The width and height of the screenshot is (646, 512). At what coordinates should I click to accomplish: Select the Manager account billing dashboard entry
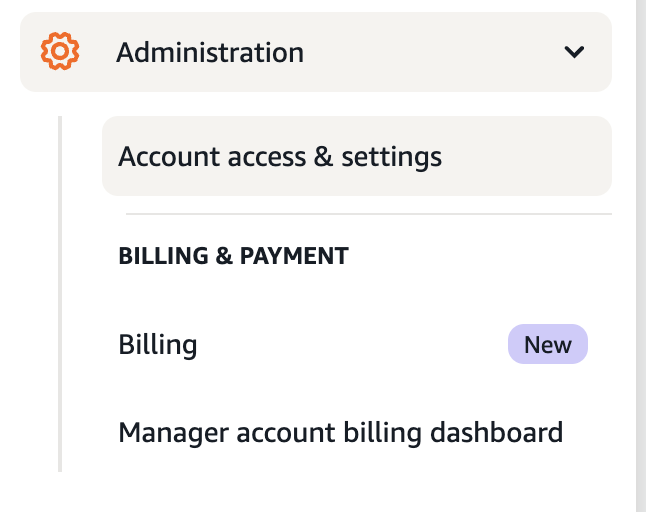pyautogui.click(x=340, y=433)
